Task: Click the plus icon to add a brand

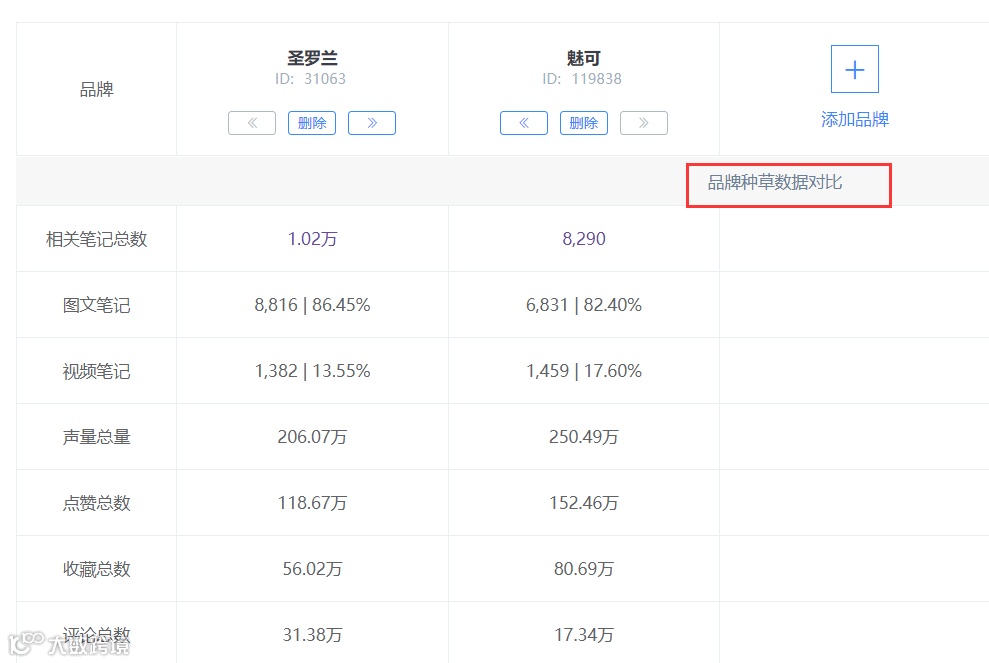Action: tap(855, 69)
